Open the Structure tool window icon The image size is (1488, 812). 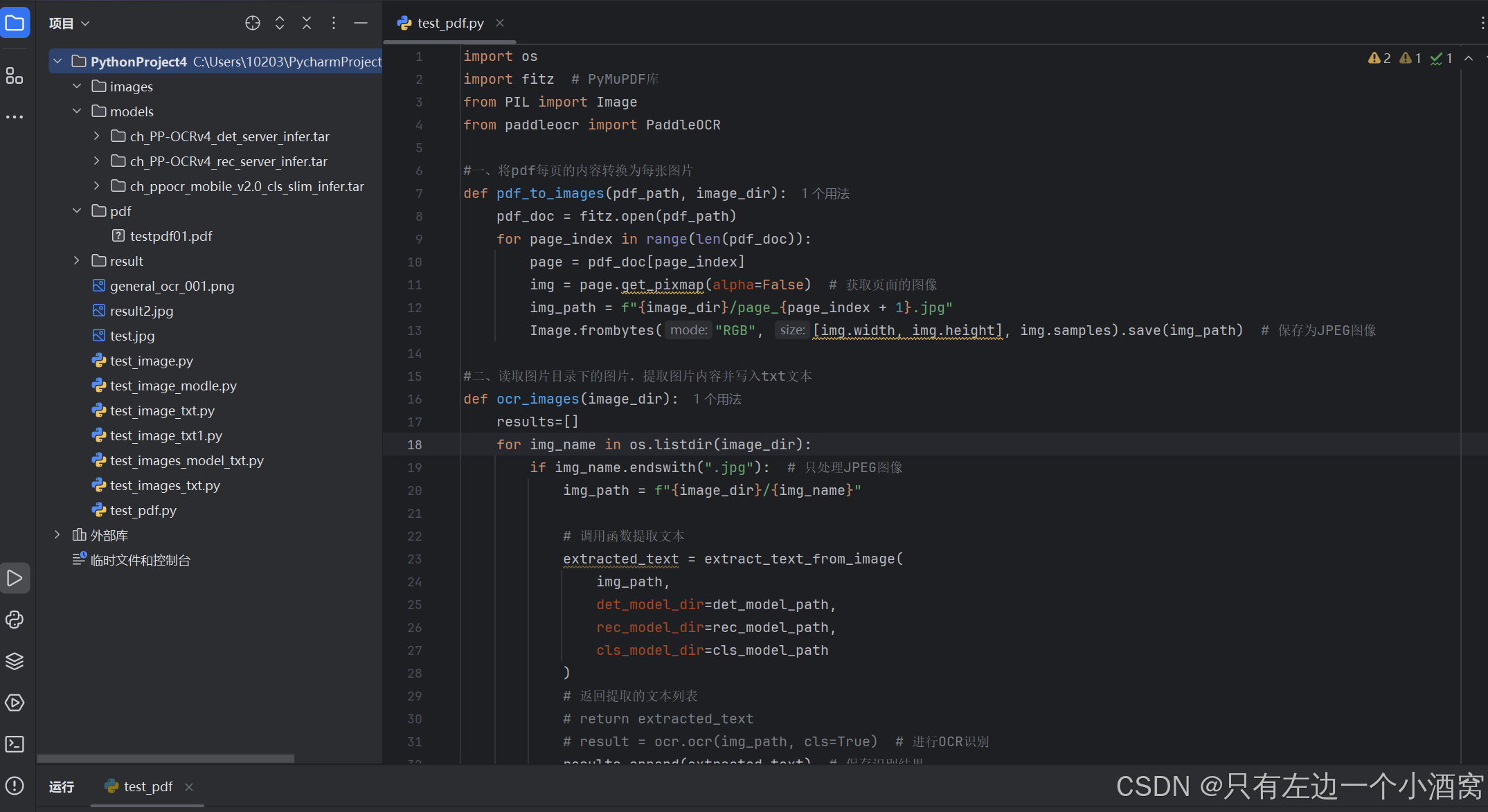(15, 75)
